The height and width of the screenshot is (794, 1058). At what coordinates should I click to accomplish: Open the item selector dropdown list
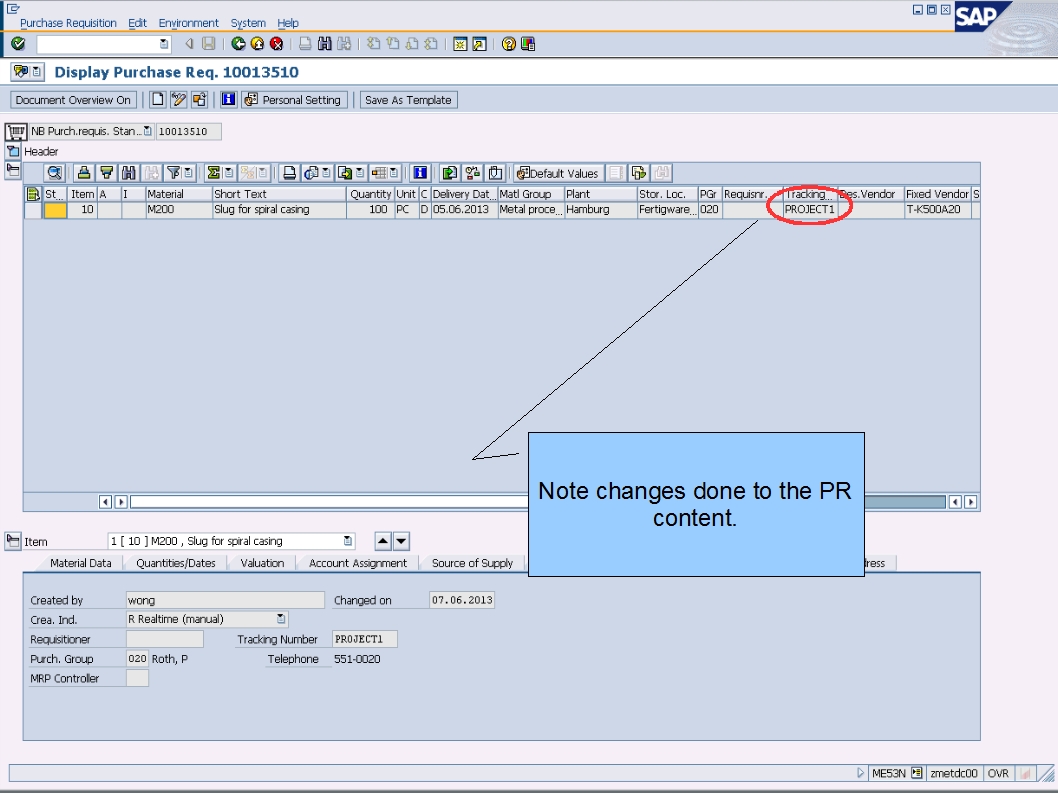tap(347, 541)
